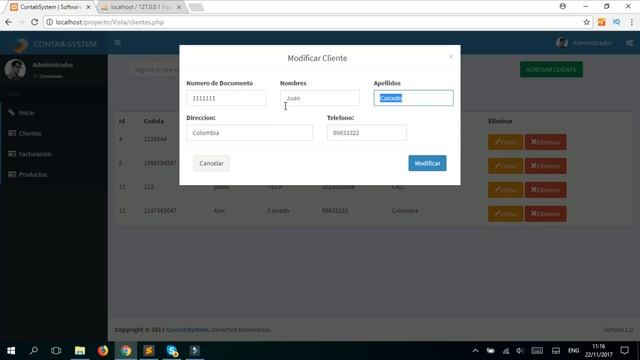Go to Clientes in the sidebar

(29, 133)
